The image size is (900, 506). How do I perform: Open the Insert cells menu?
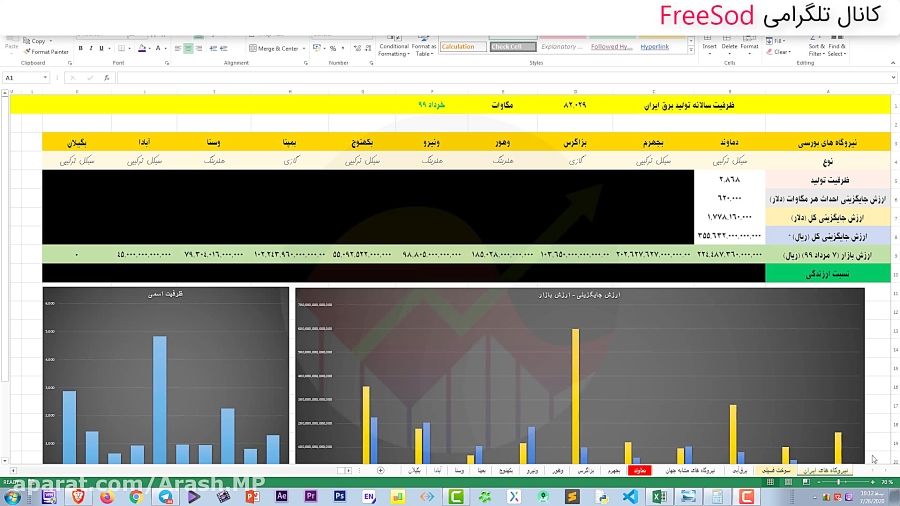(x=709, y=46)
